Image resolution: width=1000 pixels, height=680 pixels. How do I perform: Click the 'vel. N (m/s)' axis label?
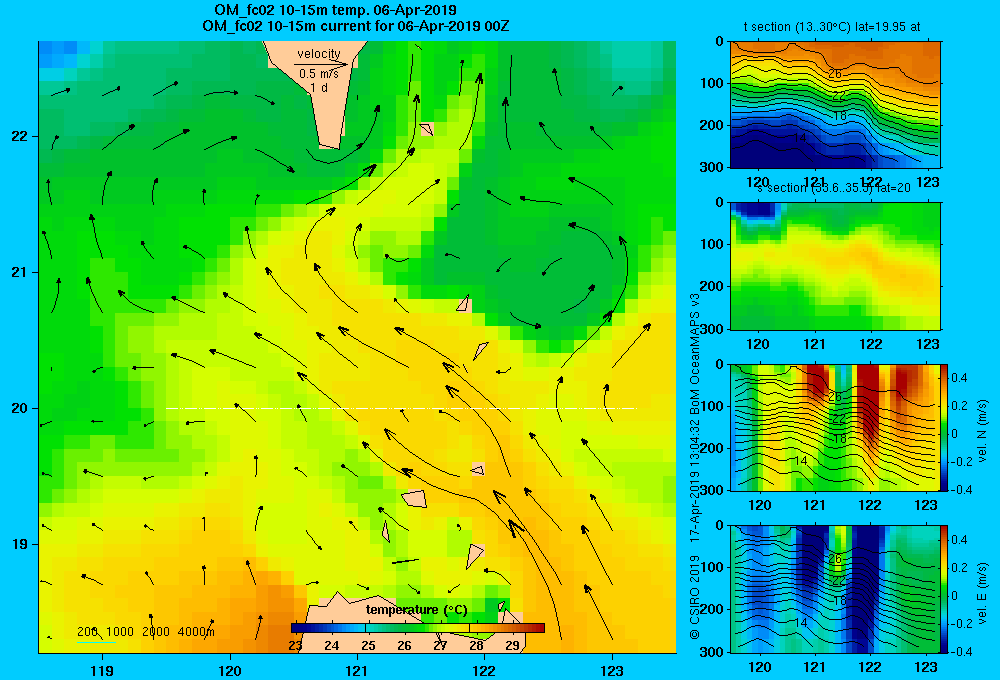click(983, 431)
